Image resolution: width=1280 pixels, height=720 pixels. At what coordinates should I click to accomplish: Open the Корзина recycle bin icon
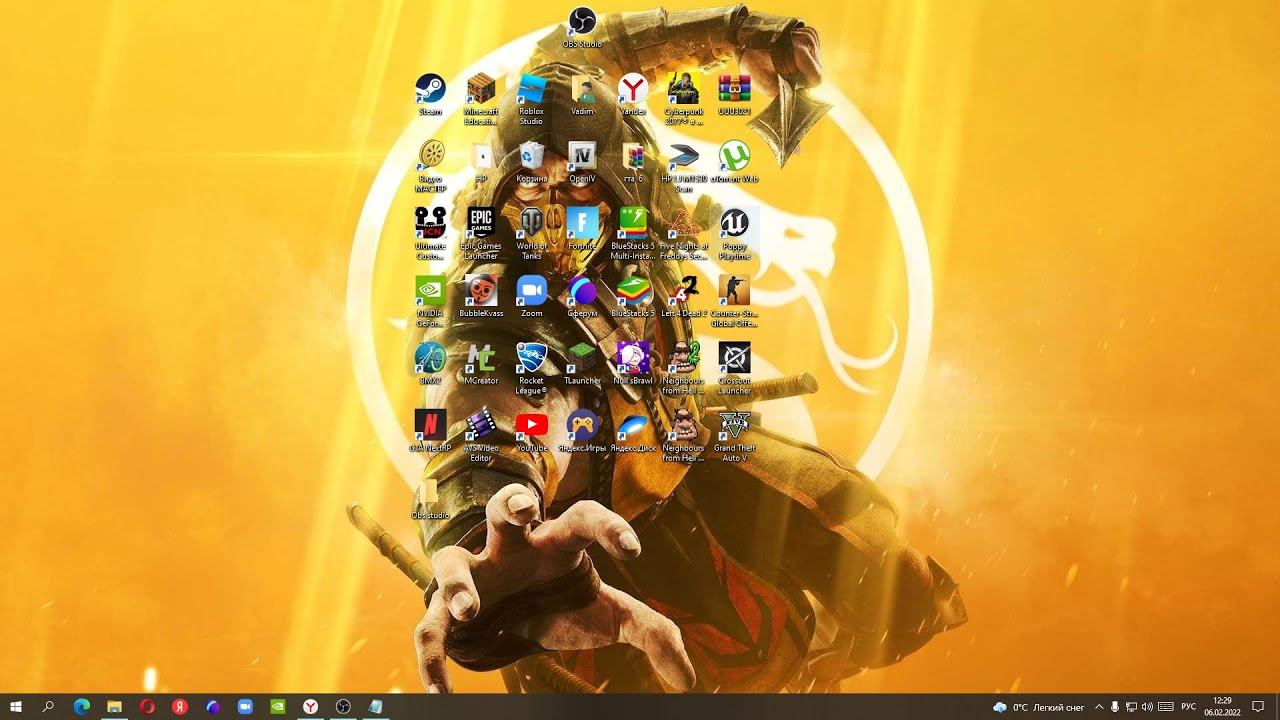[x=532, y=162]
